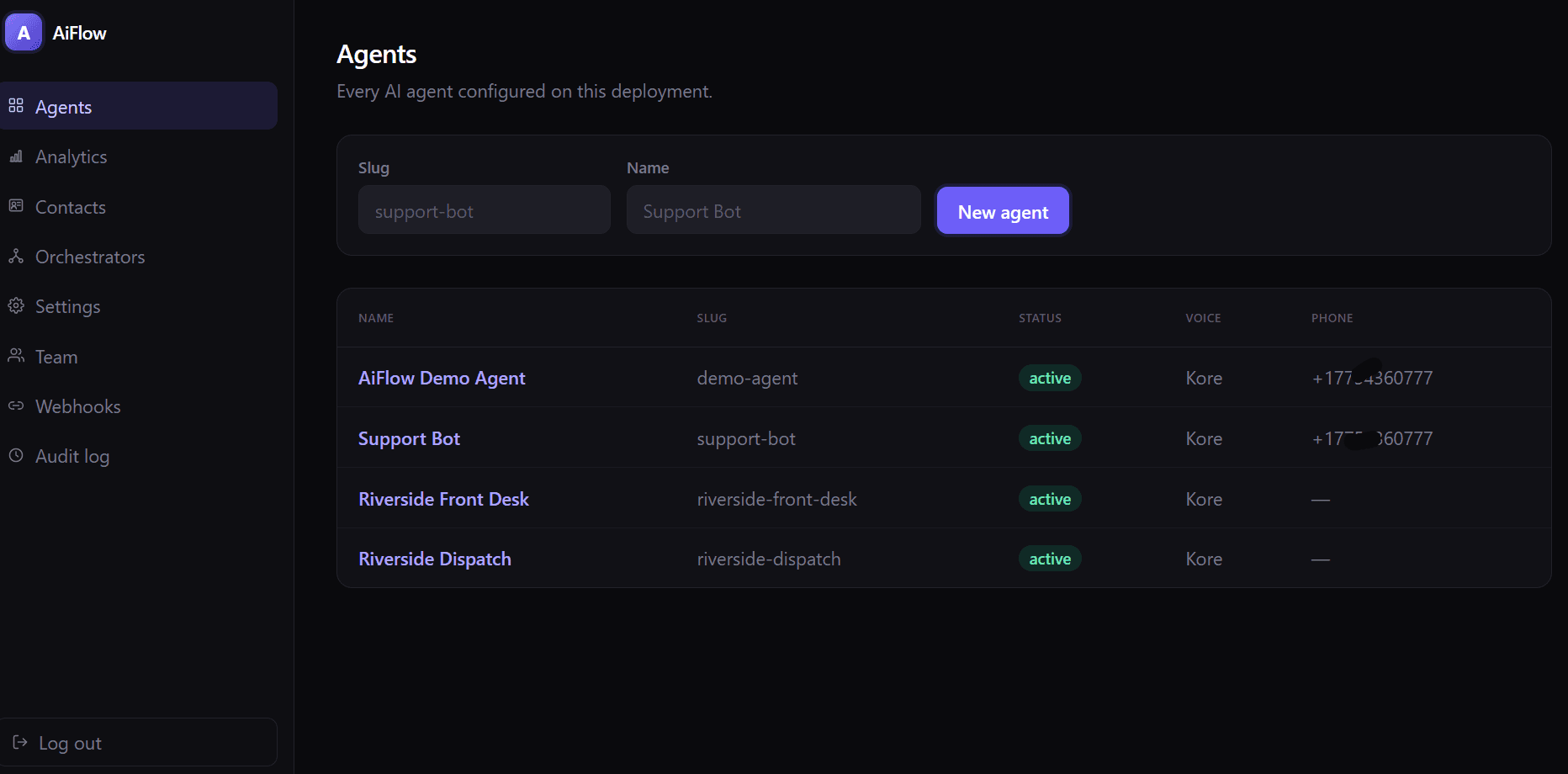
Task: Click Kore voice in Riverside Dispatch row
Action: pyautogui.click(x=1204, y=559)
